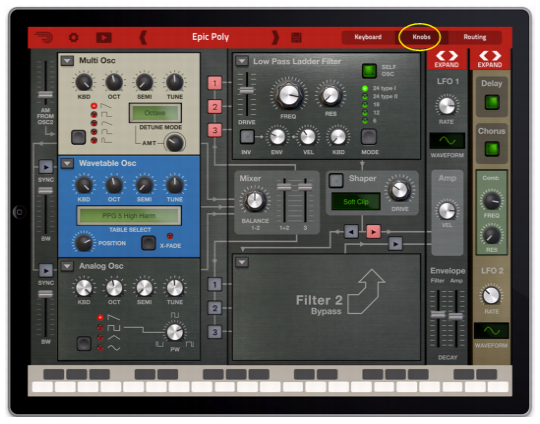Adjust the Mixer 3 level slider

[305, 187]
